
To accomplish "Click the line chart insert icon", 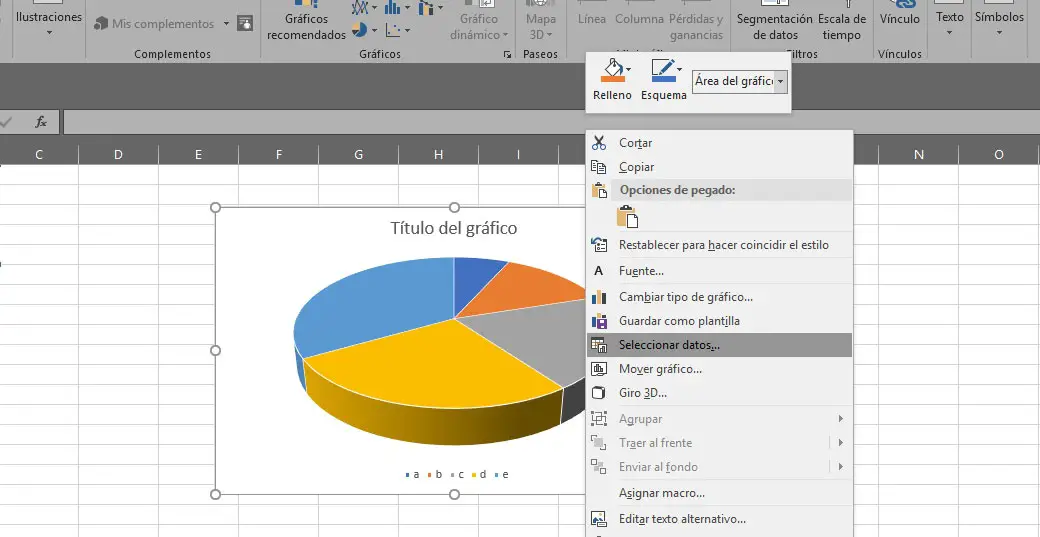I will pos(360,7).
